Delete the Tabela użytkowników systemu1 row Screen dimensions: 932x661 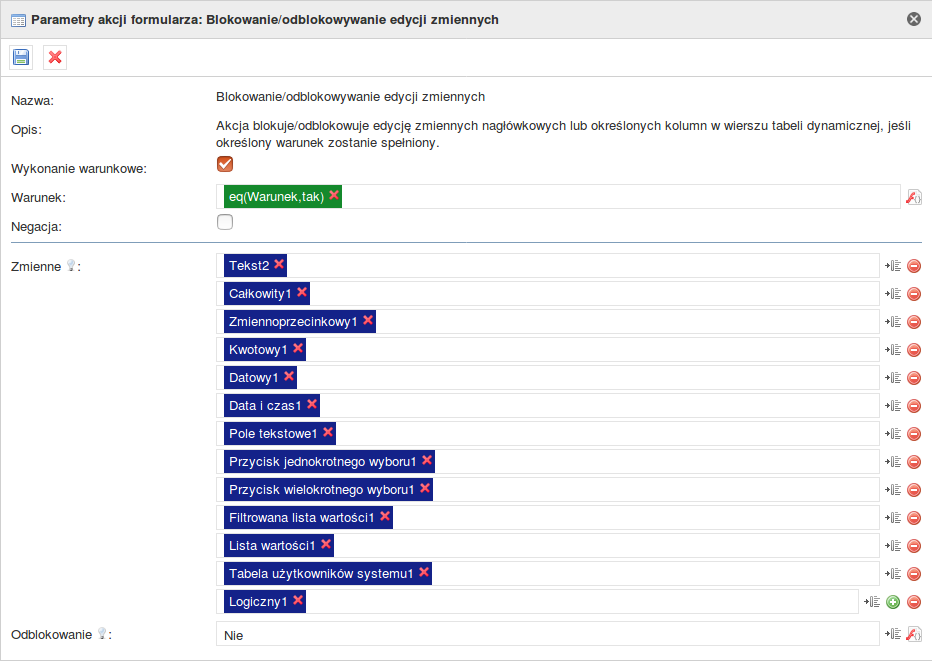pos(914,574)
